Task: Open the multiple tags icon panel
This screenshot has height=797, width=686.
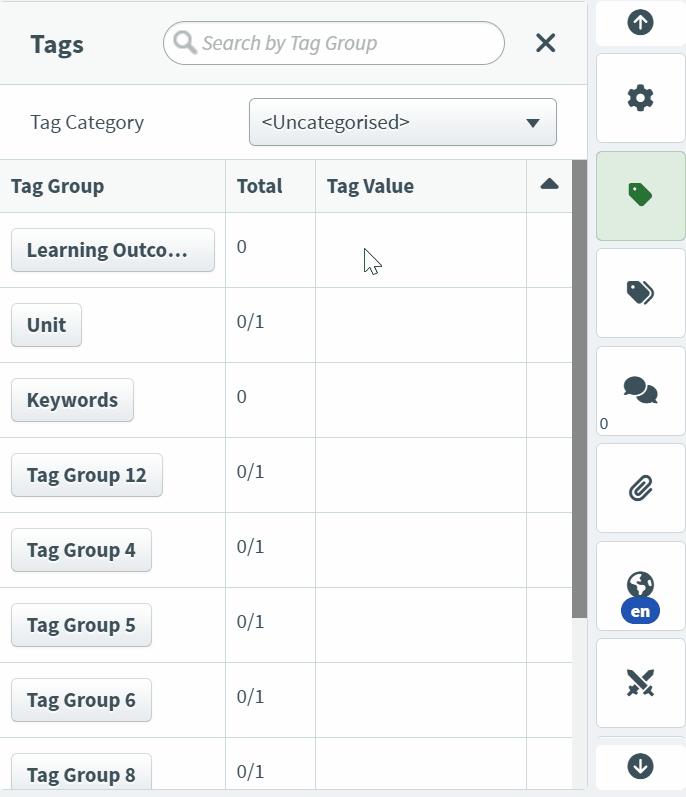Action: click(x=640, y=292)
